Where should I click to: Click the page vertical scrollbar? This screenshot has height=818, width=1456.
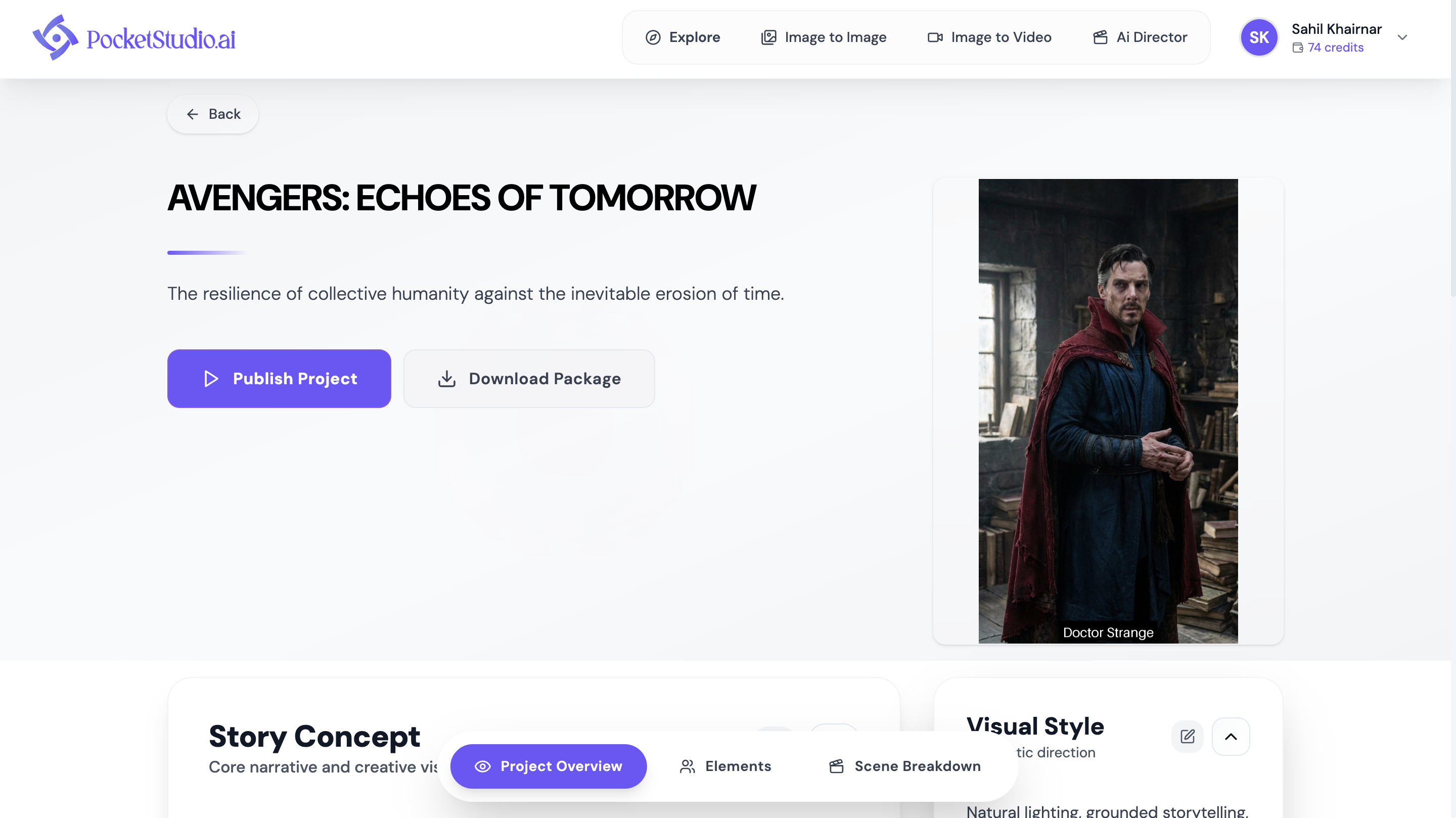click(x=1452, y=147)
